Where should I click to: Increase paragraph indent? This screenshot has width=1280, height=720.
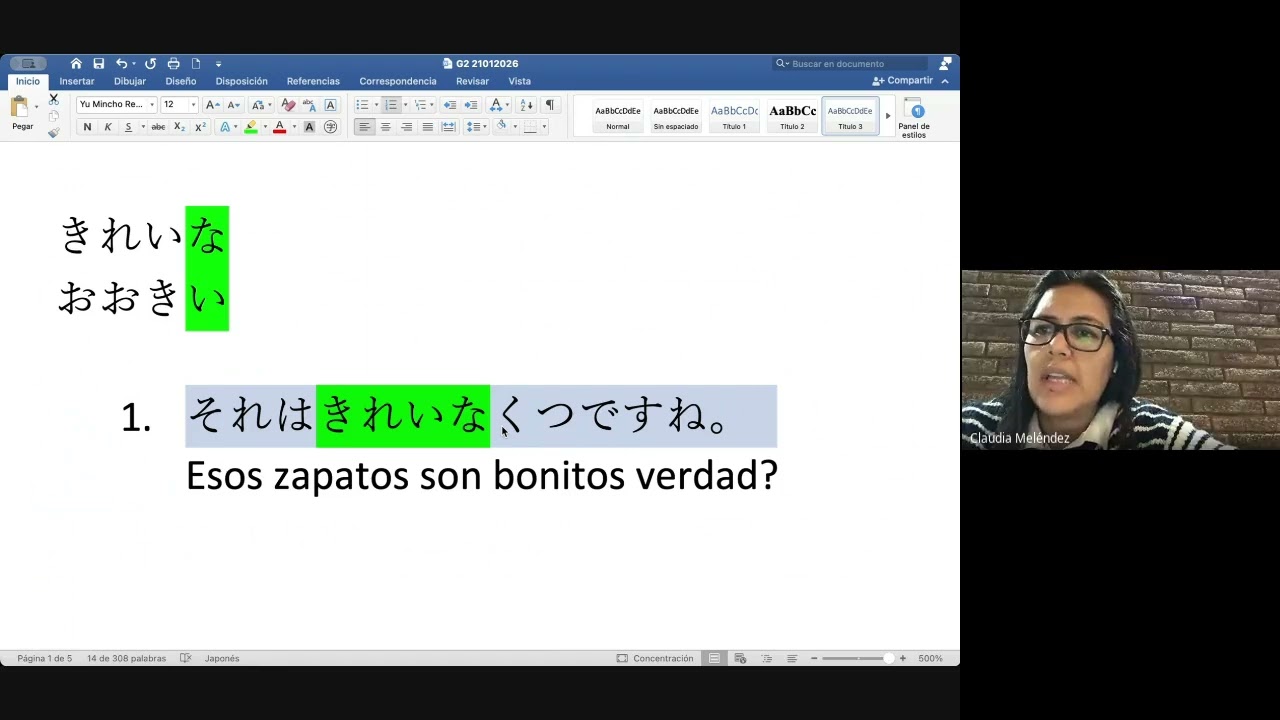[x=470, y=104]
